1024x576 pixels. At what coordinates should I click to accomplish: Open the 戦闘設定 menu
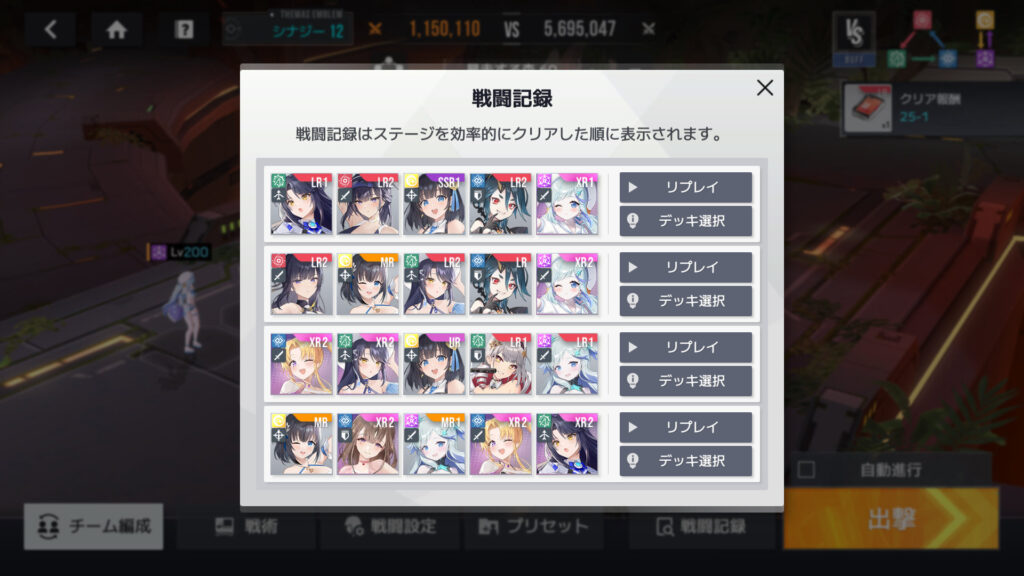(391, 526)
